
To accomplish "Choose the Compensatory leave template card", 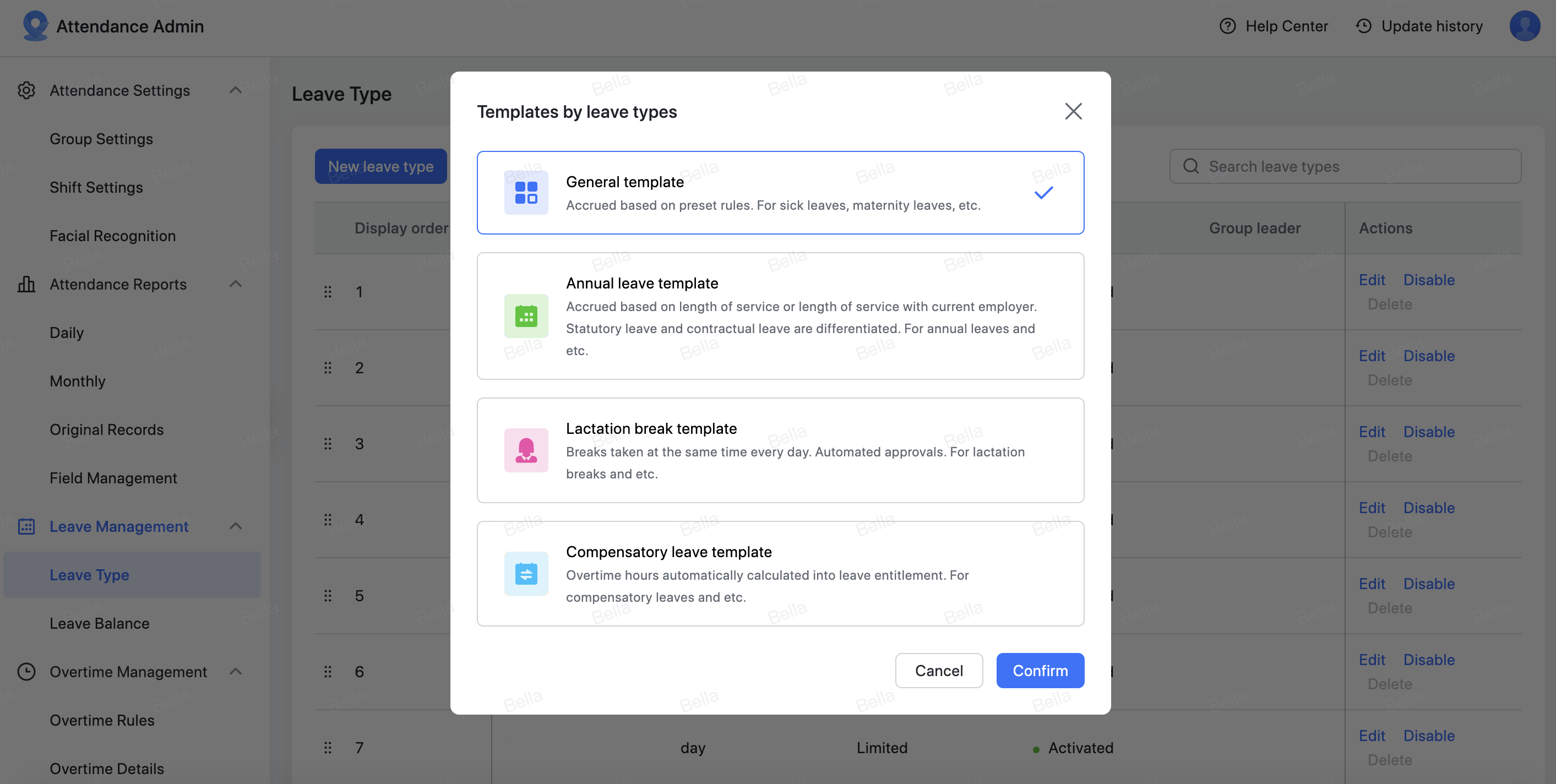I will click(x=779, y=573).
